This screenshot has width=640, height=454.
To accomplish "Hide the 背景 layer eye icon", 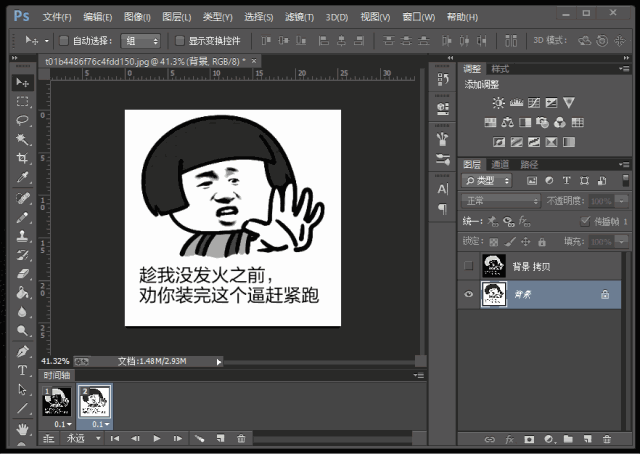I will [x=469, y=294].
